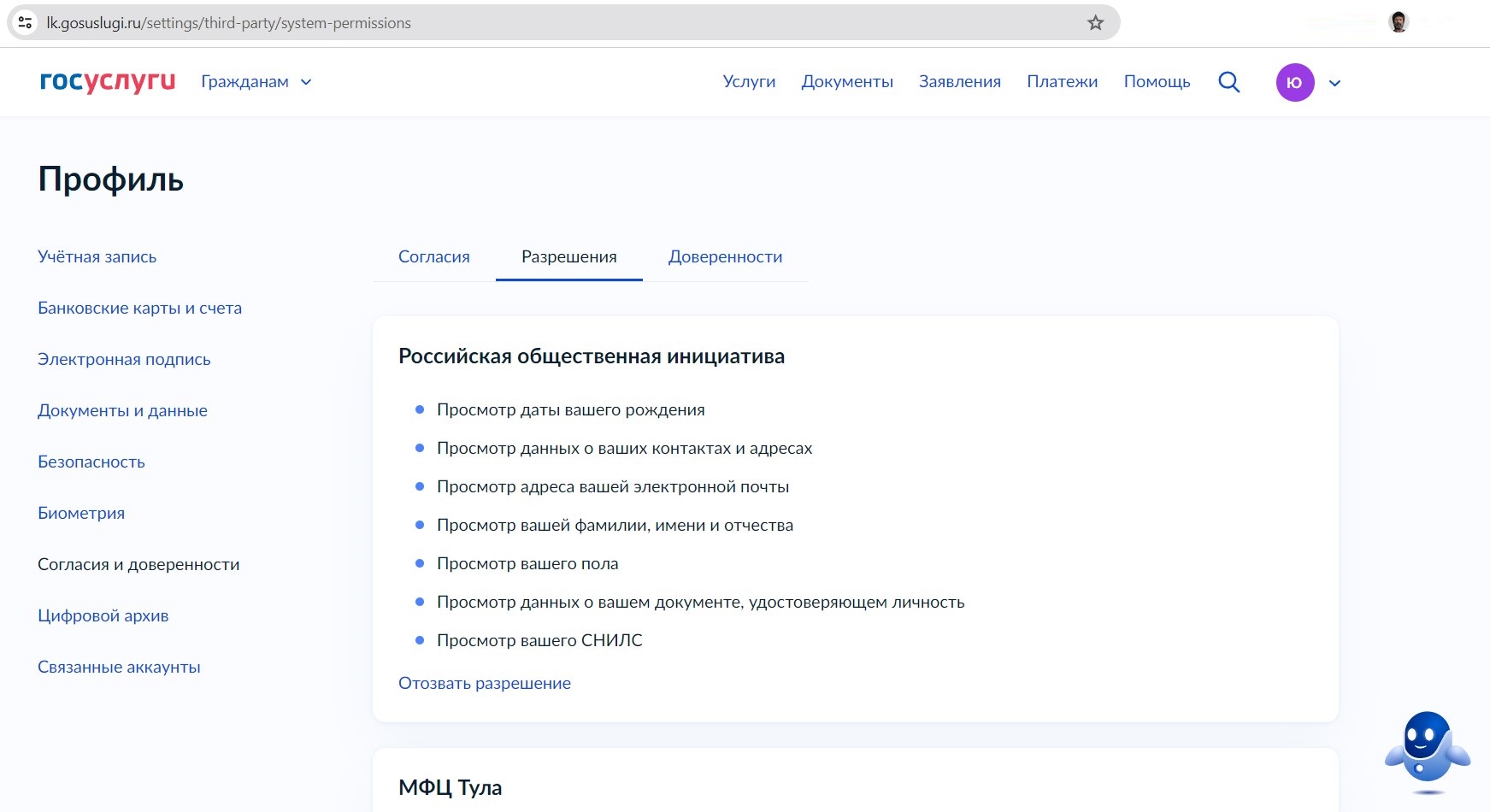The image size is (1490, 812).
Task: Open Цифровой архив section
Action: pos(103,615)
